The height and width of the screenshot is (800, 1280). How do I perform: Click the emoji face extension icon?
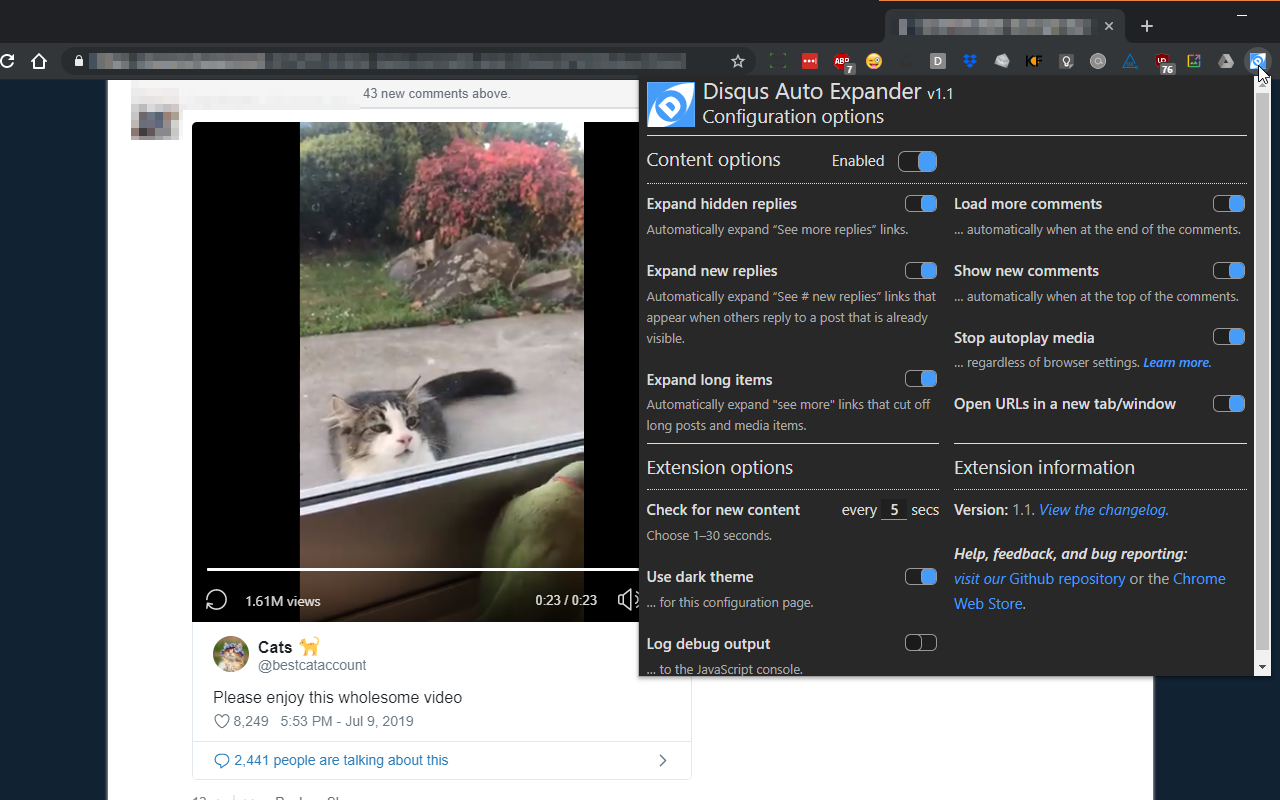point(874,61)
